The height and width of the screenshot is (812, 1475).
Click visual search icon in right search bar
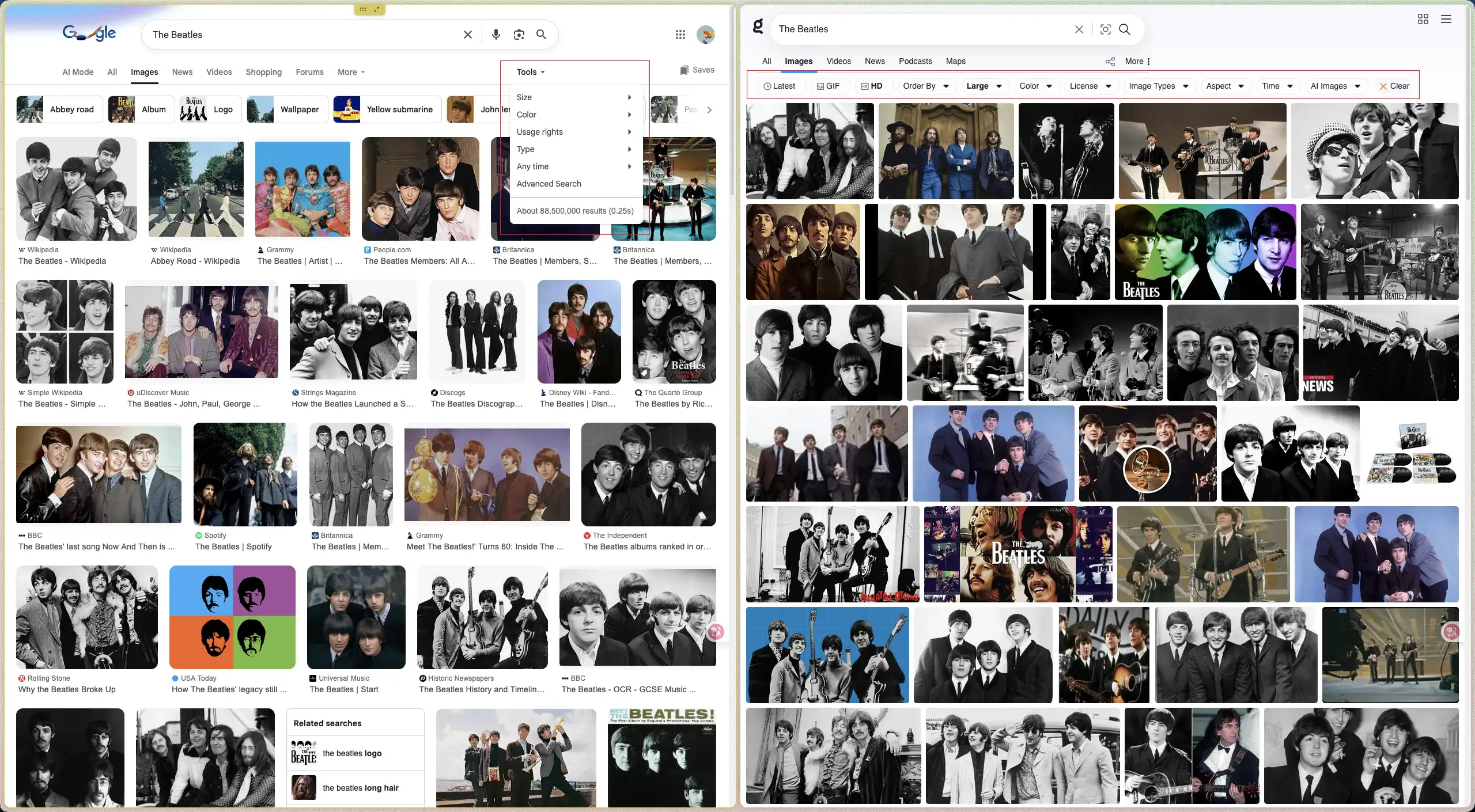(x=1105, y=29)
